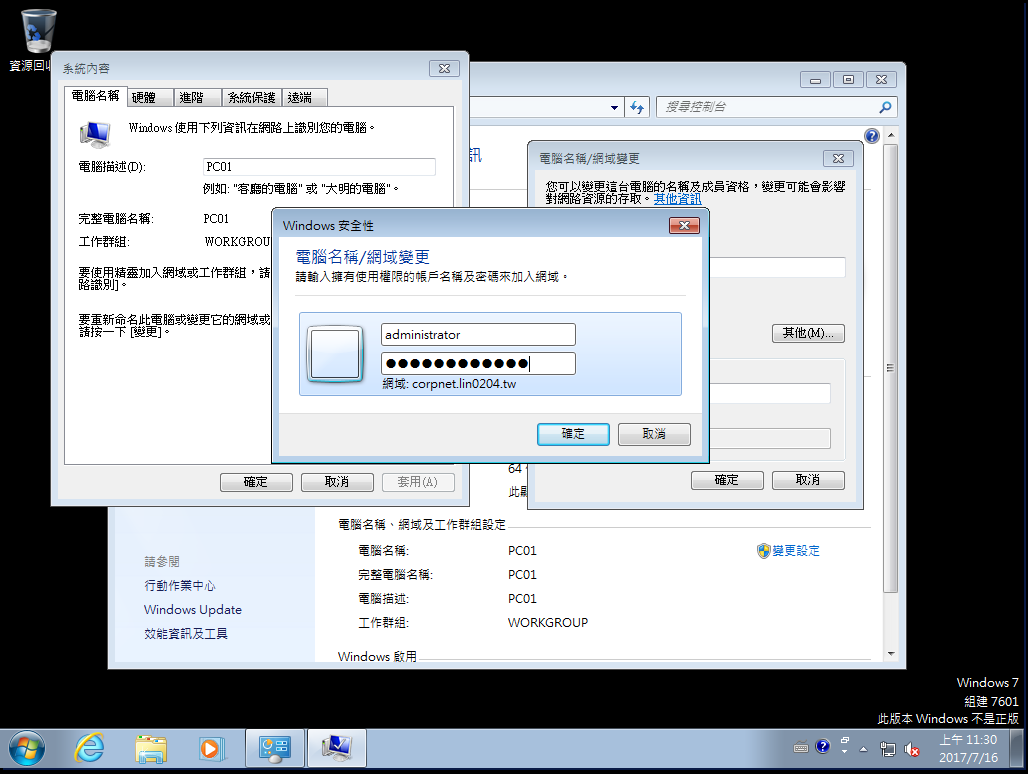Click the muted volume tray icon
The width and height of the screenshot is (1028, 774).
pos(911,749)
